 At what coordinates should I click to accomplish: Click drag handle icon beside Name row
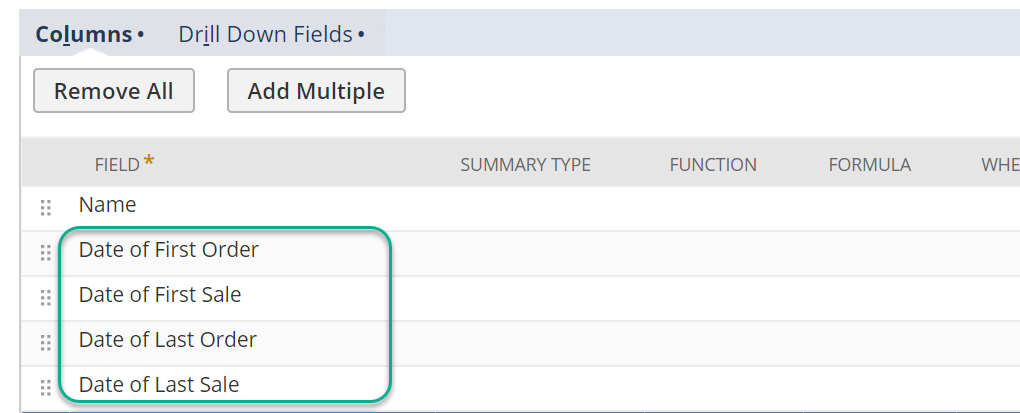tap(45, 208)
